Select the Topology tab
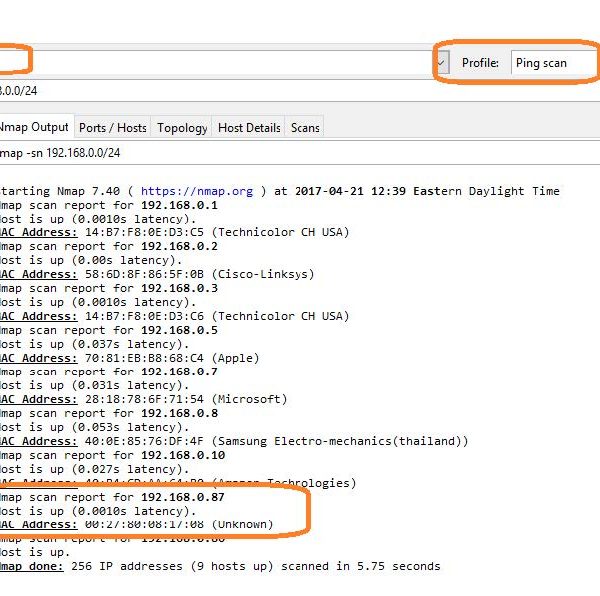600x596 pixels. (182, 127)
